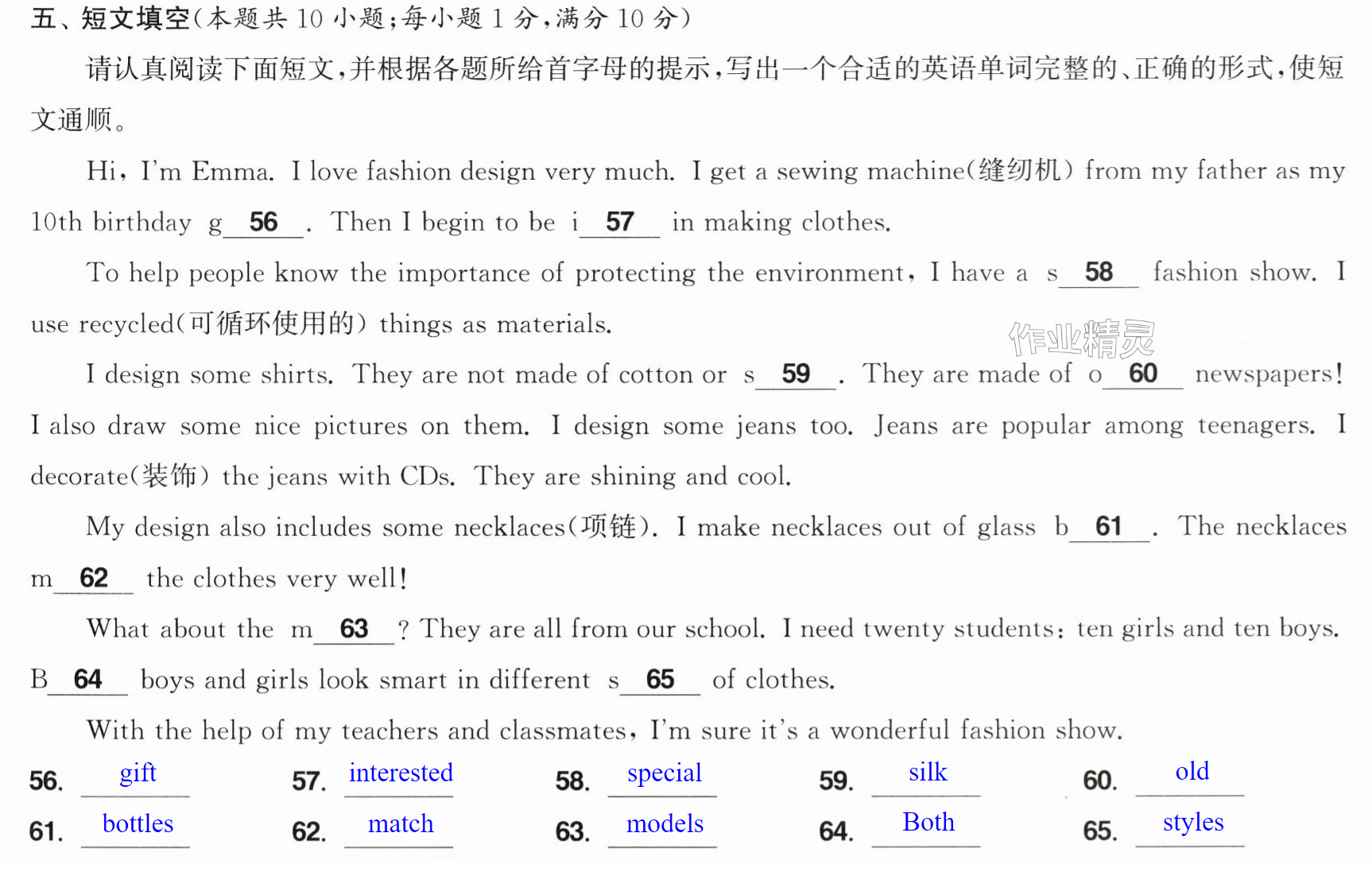Click blank 60 before 'newspapers'
This screenshot has height=891, width=1372.
tap(1143, 374)
